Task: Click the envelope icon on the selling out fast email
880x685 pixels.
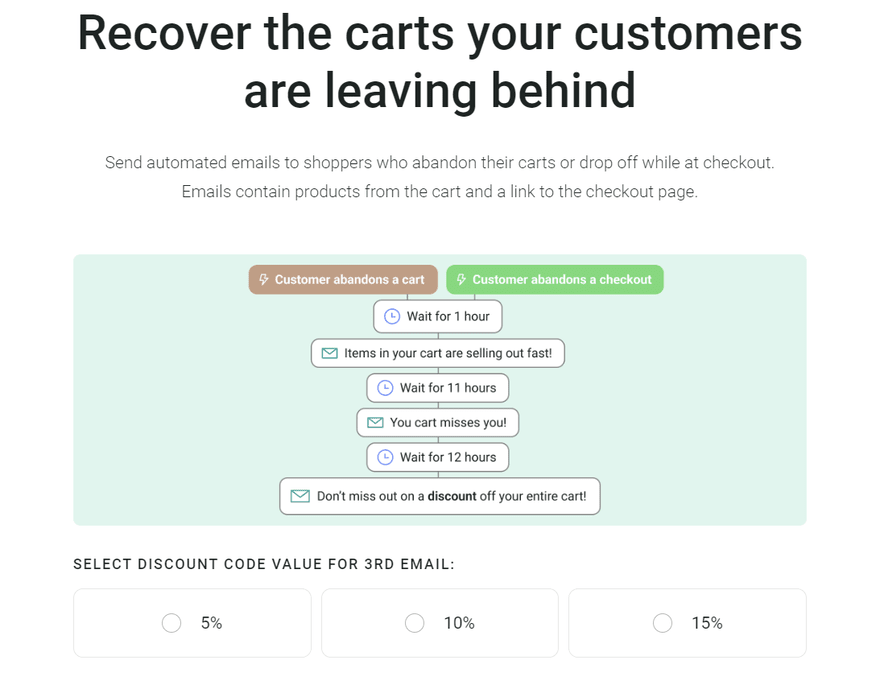Action: tap(329, 353)
